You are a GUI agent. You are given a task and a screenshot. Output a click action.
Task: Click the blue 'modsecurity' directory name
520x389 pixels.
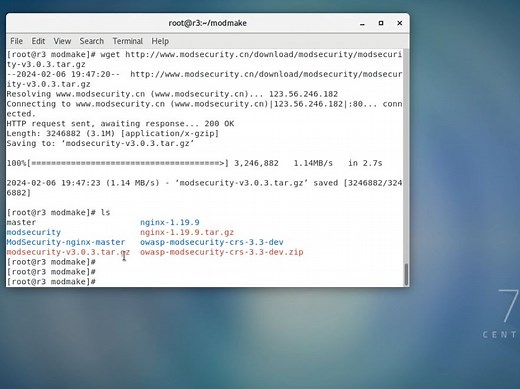coord(34,232)
